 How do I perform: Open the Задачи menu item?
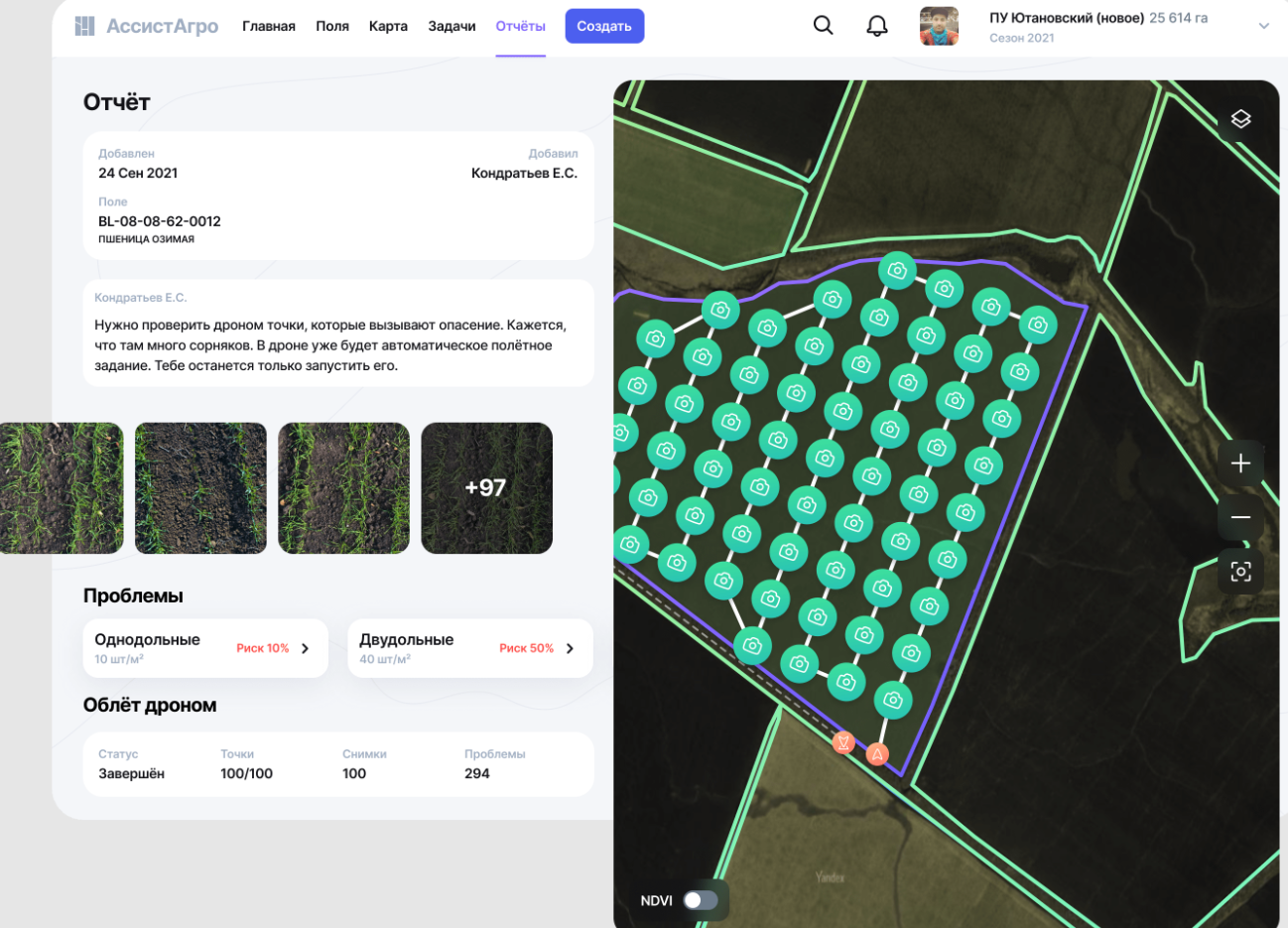click(451, 26)
